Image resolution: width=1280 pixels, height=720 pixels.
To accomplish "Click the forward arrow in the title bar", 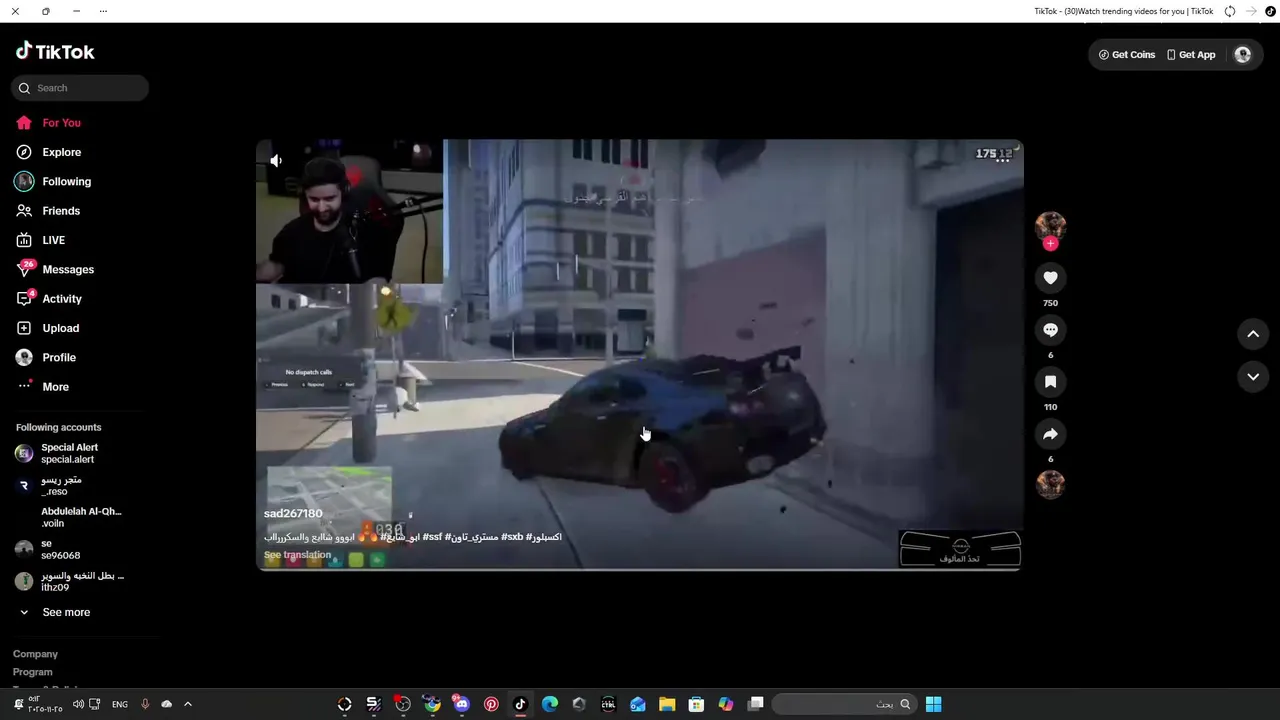I will (x=1251, y=11).
